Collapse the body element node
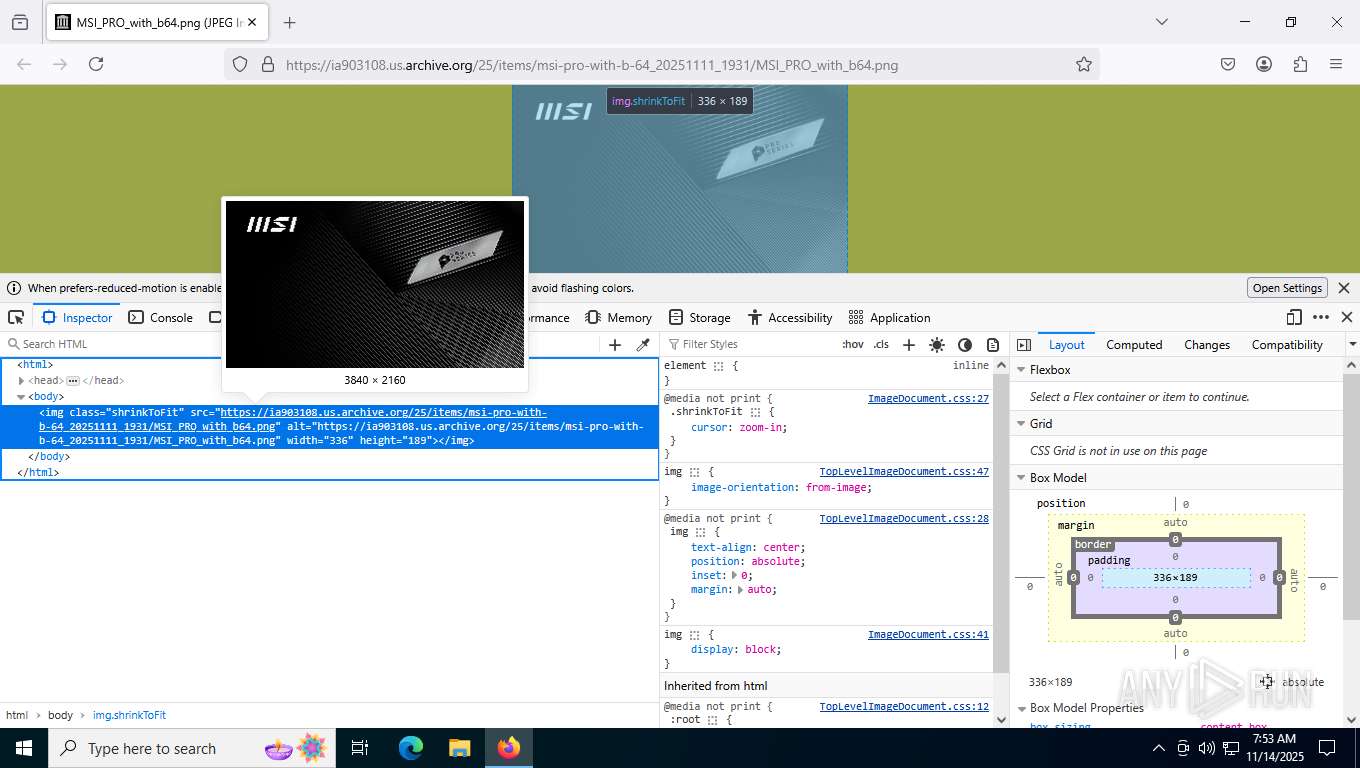The image size is (1360, 768). tap(21, 397)
